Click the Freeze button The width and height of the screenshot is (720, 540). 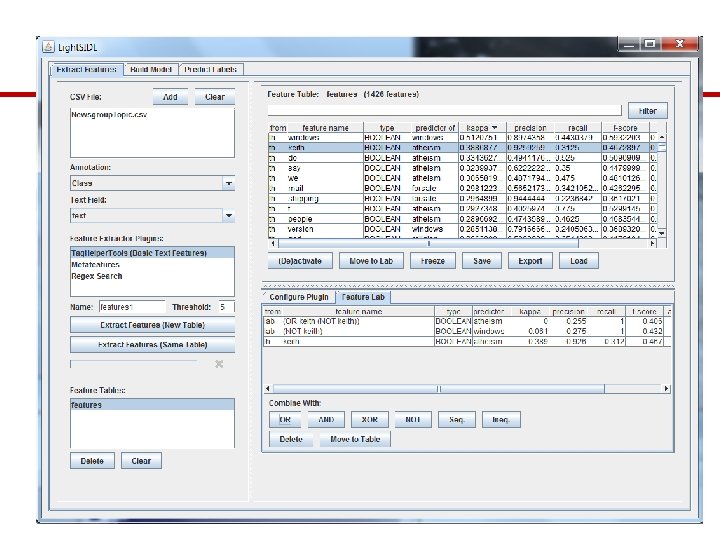pos(433,261)
